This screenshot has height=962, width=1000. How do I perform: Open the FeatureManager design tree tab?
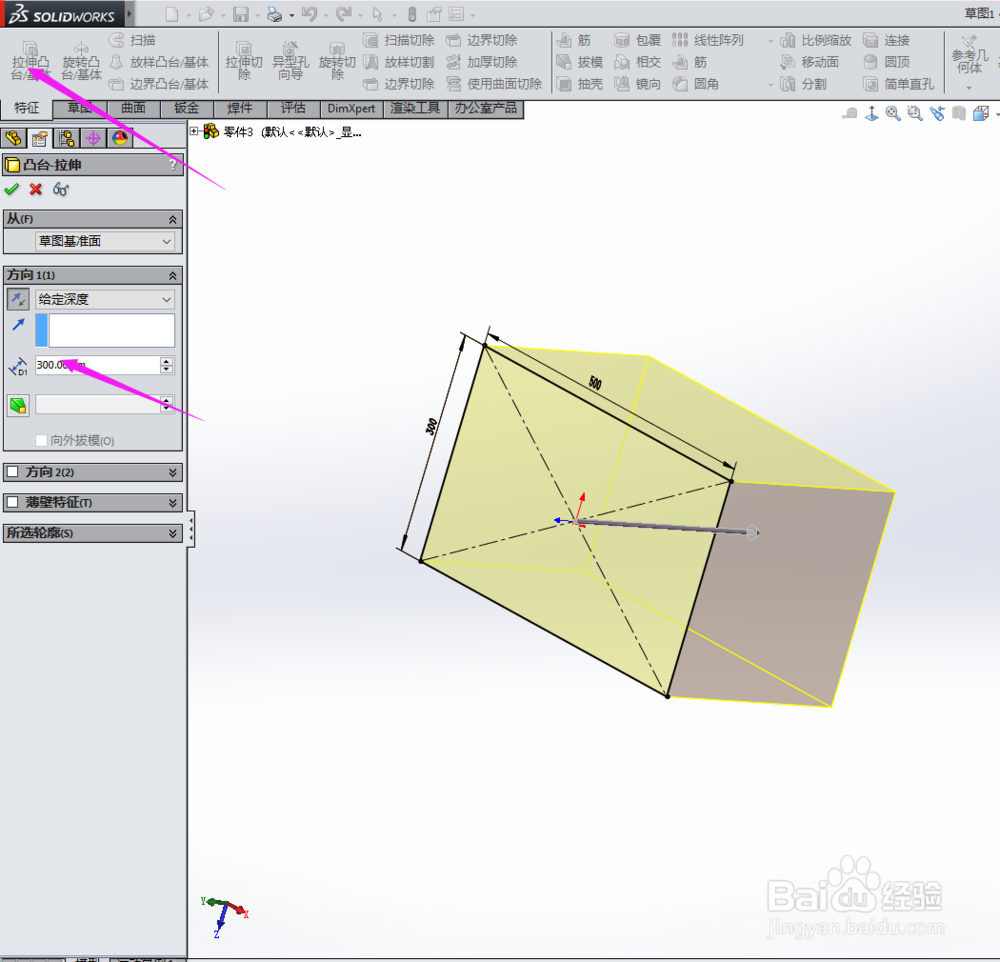(13, 138)
